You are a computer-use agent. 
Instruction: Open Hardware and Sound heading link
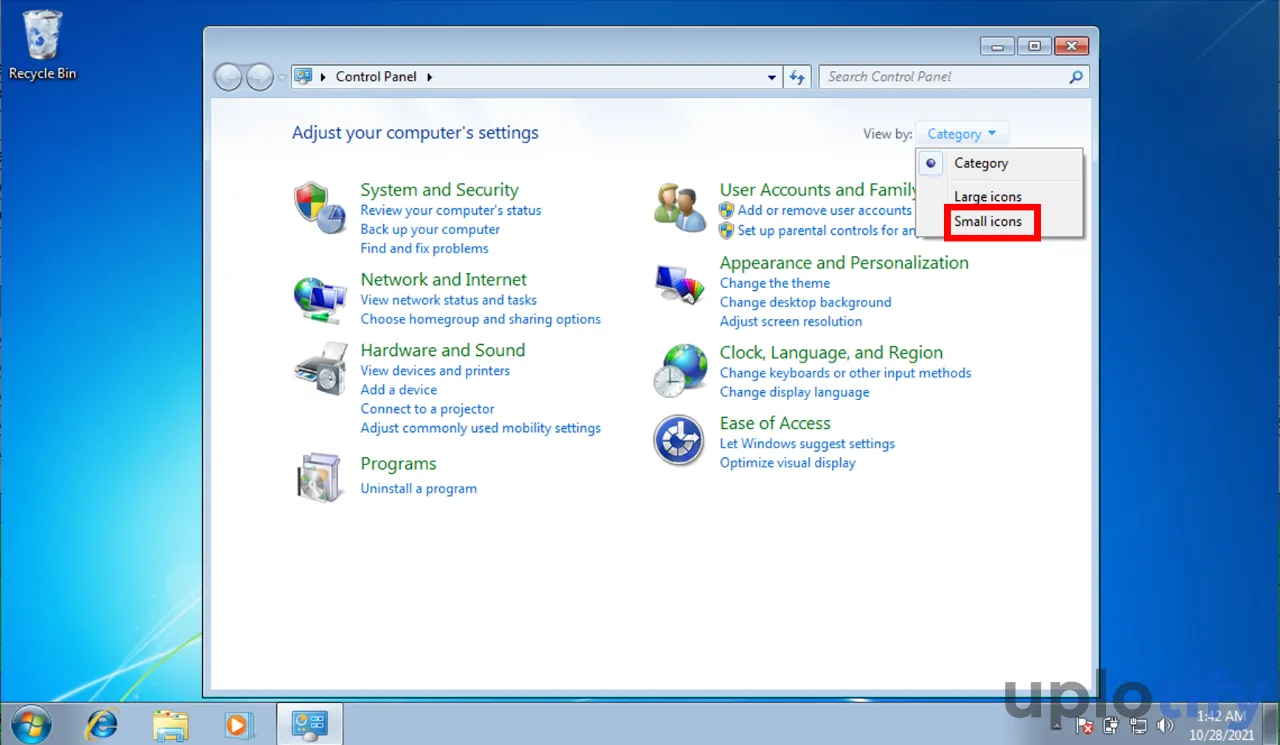[442, 350]
